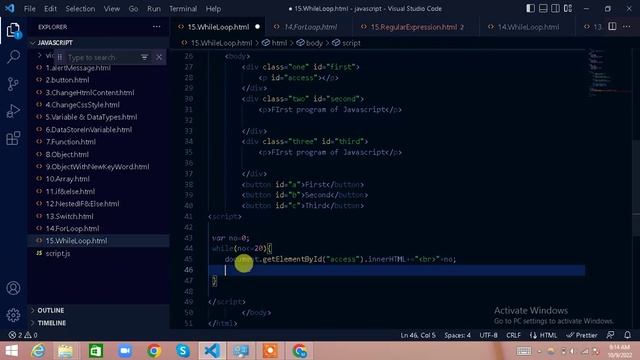Open 3.ChangeHtmlContent.html in explorer

pyautogui.click(x=90, y=93)
